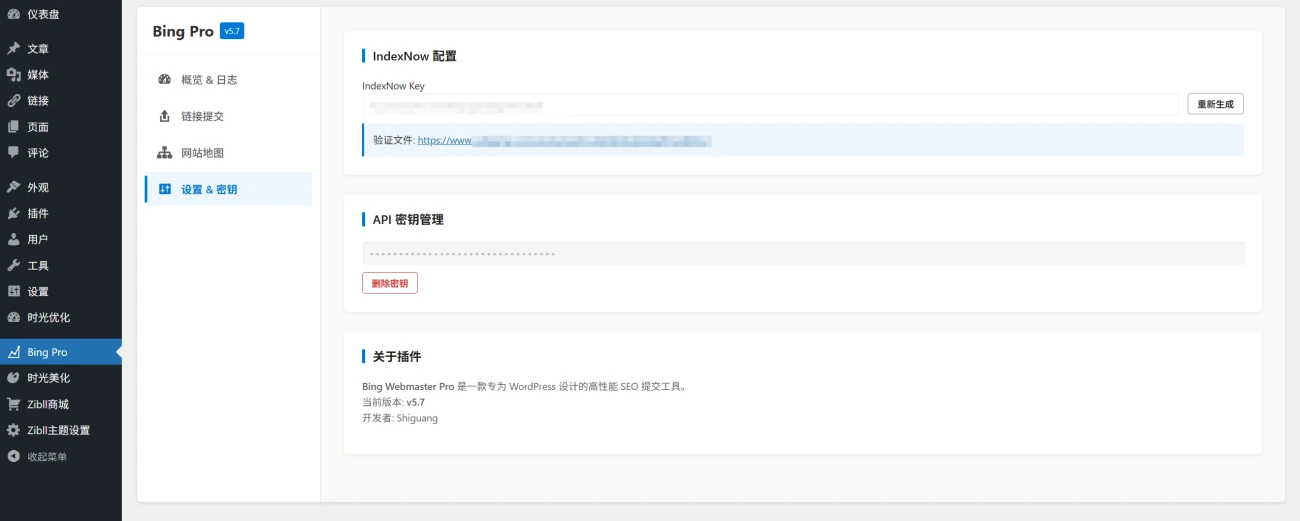Click the 设置 sliders icon in sidebar
The image size is (1300, 521).
click(x=13, y=291)
